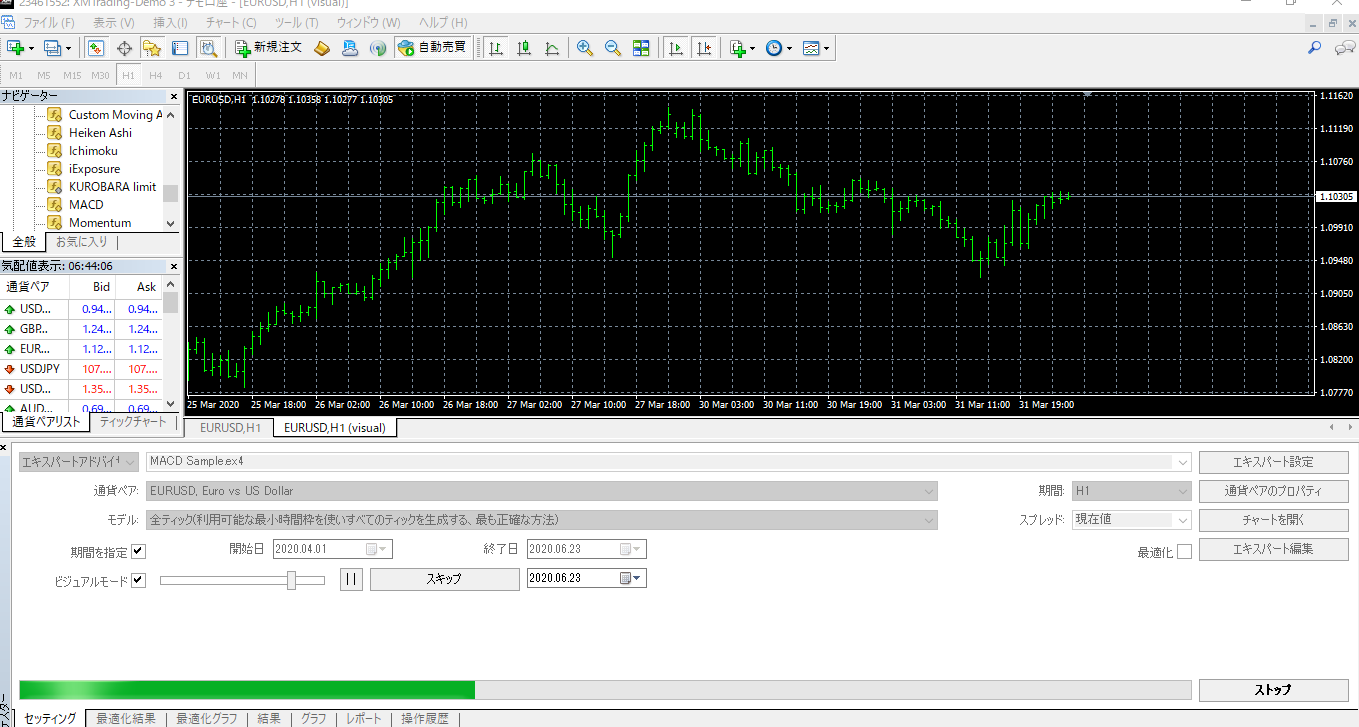Click the スキップ button
This screenshot has height=727, width=1359.
coord(444,579)
